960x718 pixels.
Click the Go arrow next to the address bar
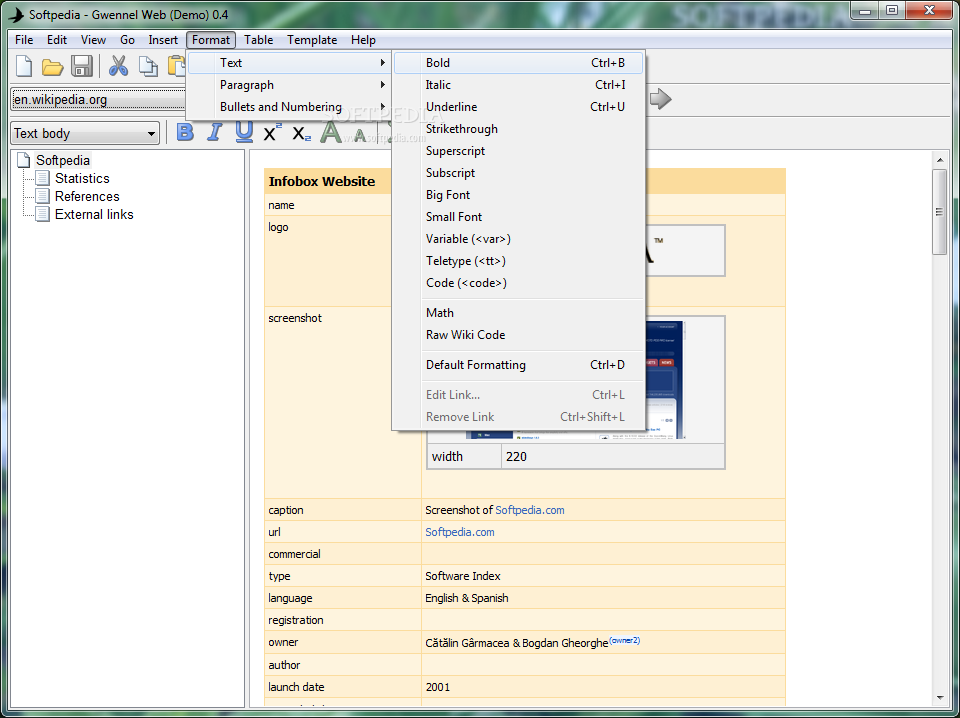tap(661, 99)
